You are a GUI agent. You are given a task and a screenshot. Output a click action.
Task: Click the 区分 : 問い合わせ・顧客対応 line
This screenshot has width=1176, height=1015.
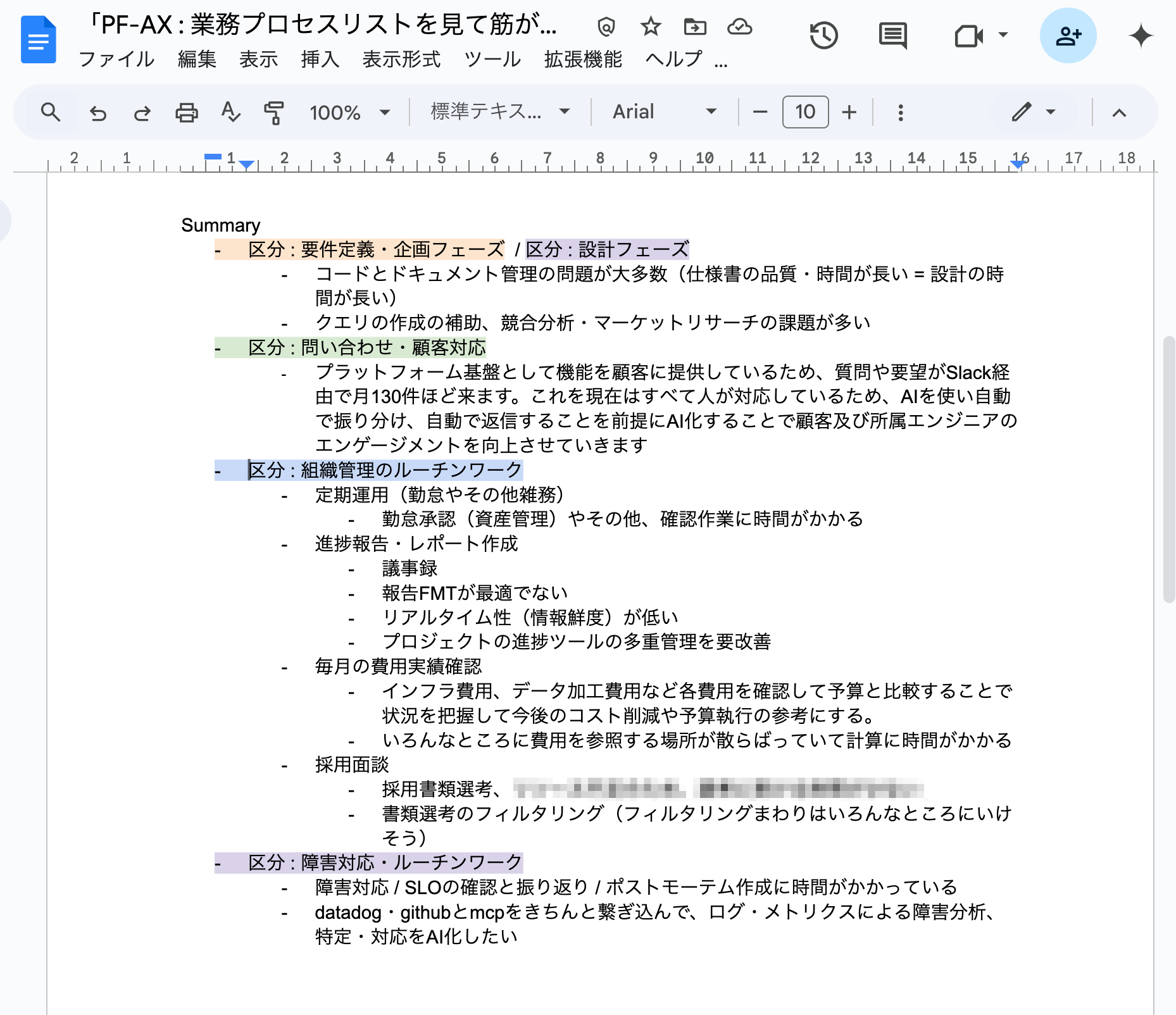(367, 347)
